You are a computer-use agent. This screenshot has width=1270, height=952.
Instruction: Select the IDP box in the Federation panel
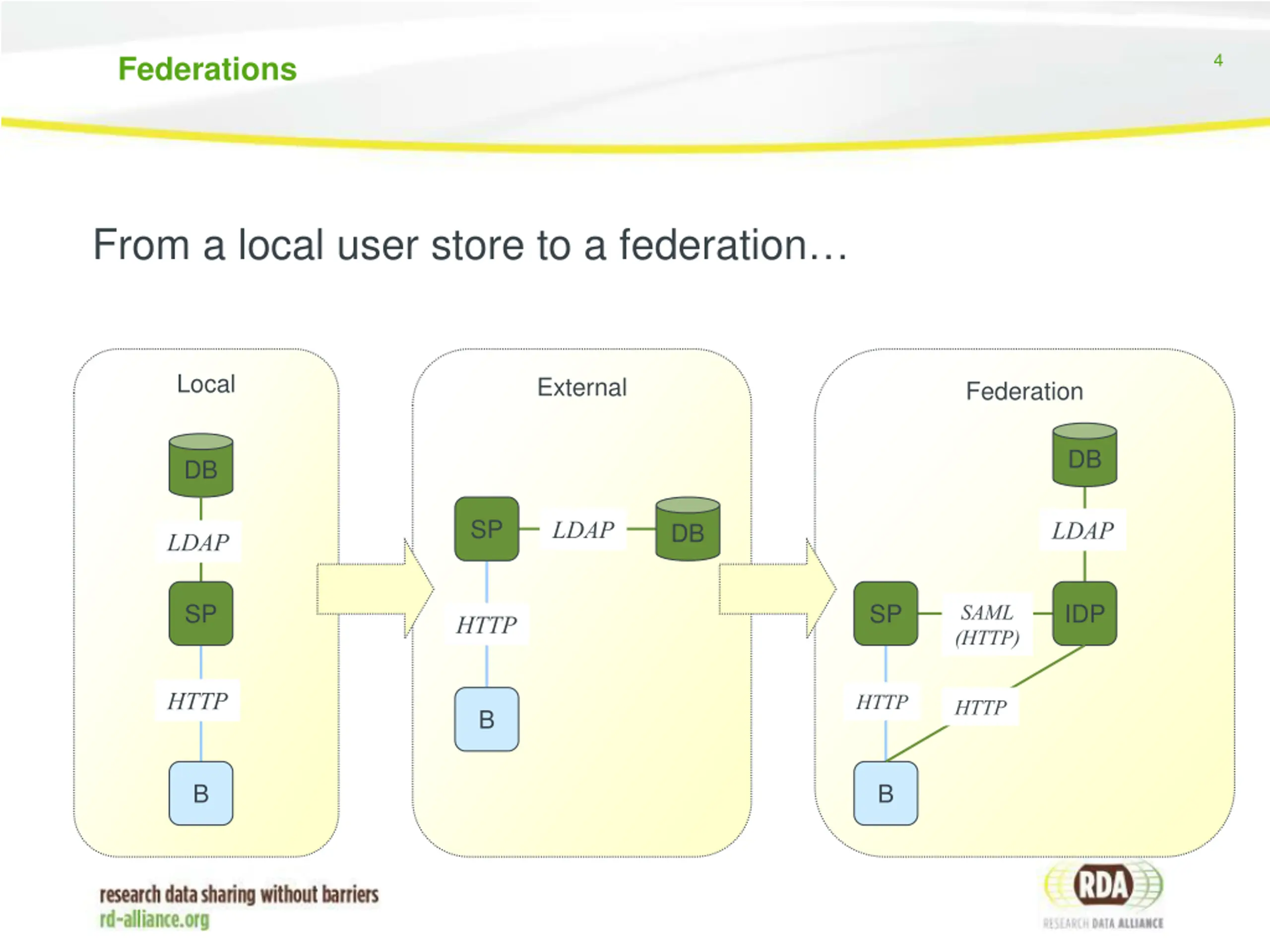(x=1084, y=613)
